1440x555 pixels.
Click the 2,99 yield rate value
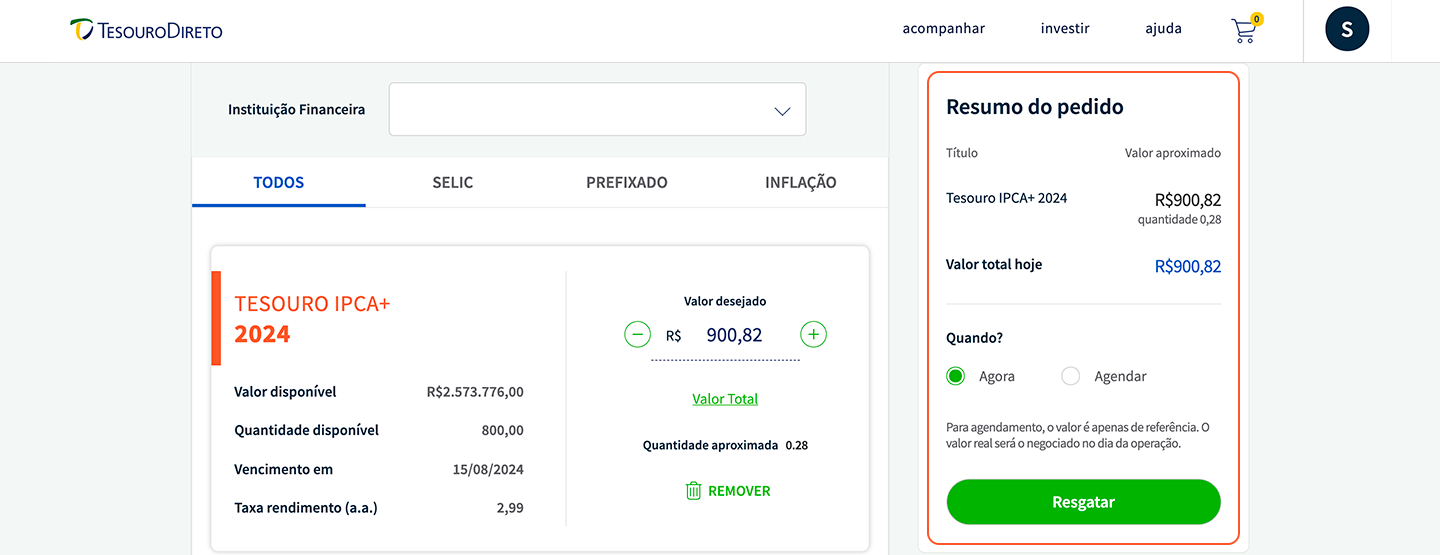click(x=510, y=508)
